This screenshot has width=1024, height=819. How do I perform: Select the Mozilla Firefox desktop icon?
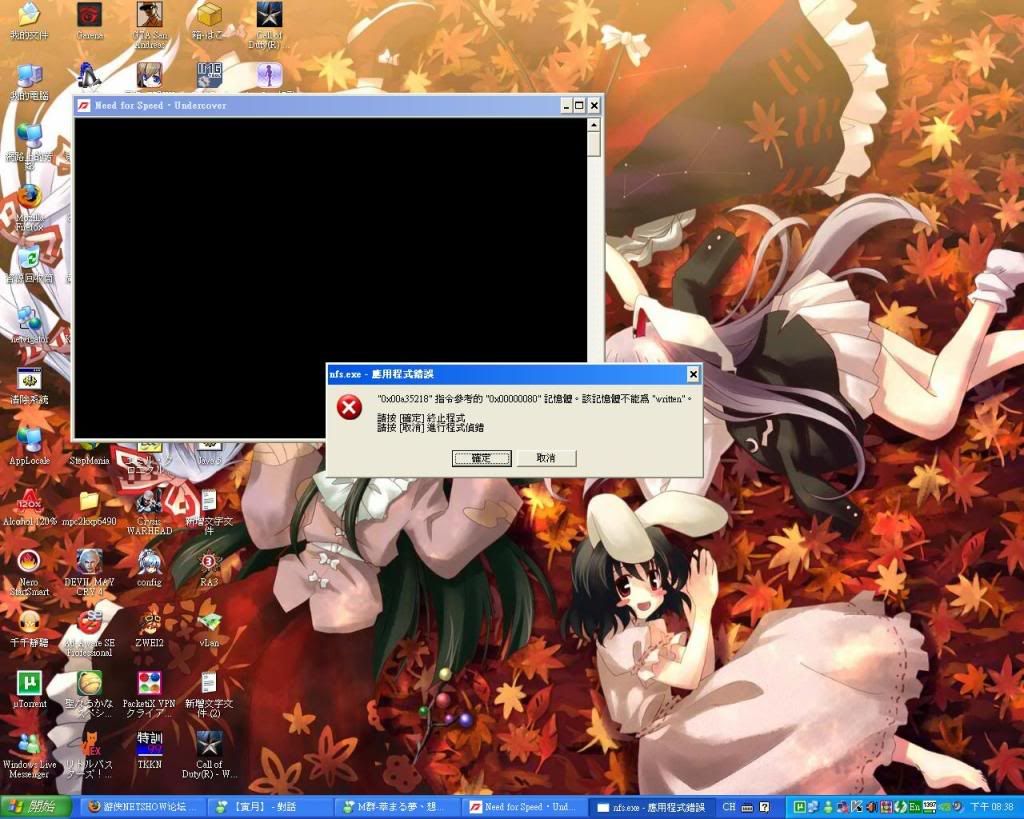pyautogui.click(x=29, y=208)
